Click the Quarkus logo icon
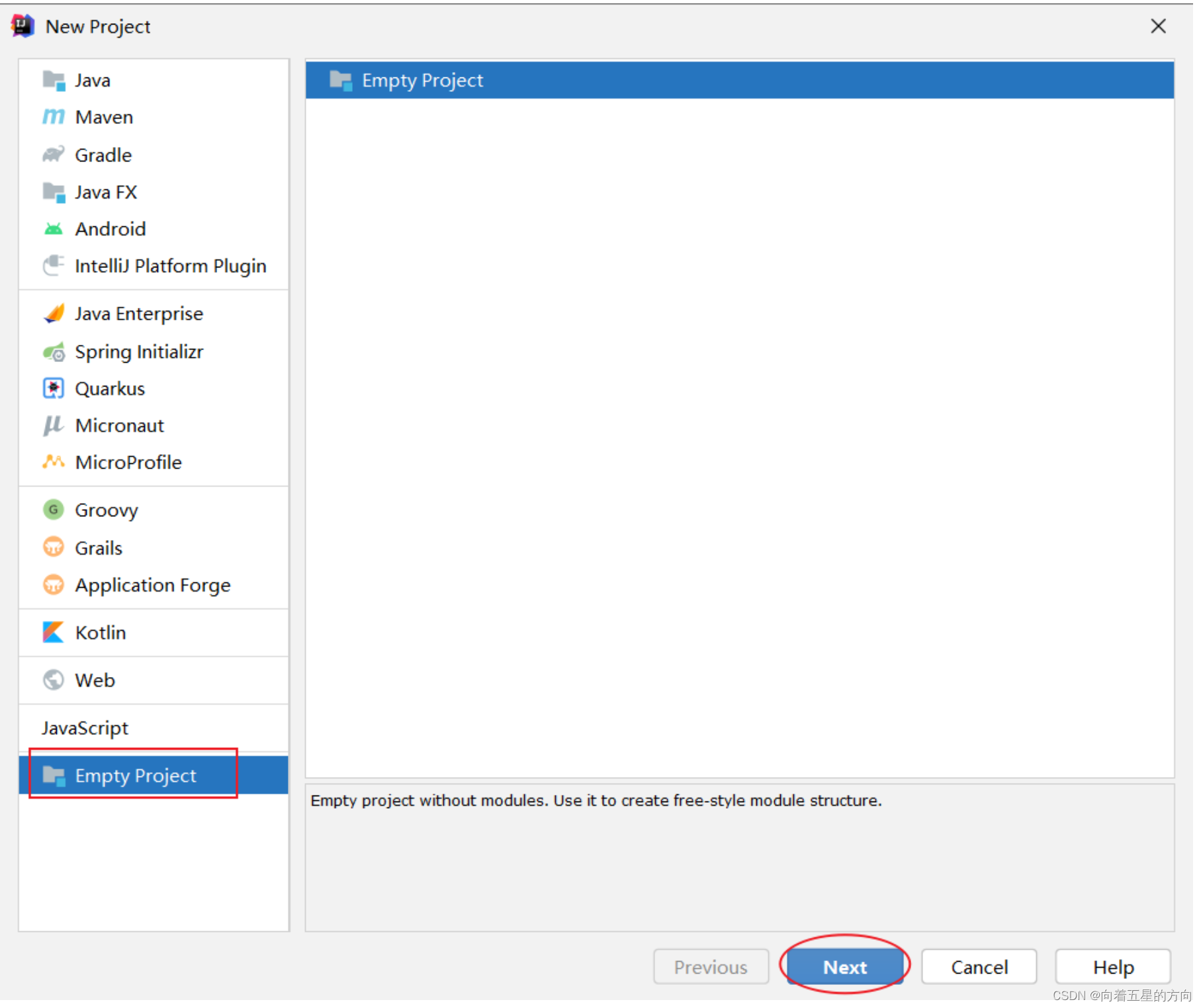The image size is (1201, 1008). [54, 389]
